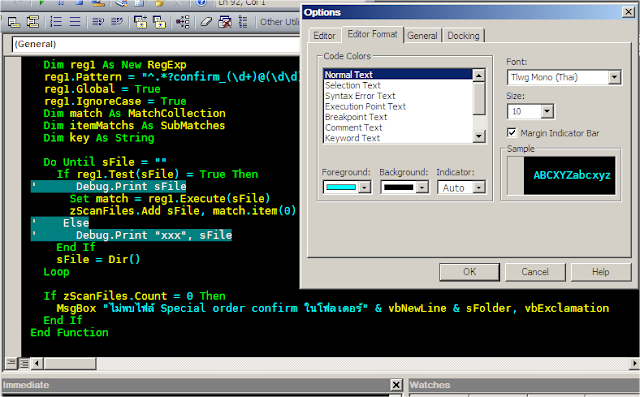
Task: Click the second private clipboard paste icon
Action: click(x=159, y=22)
